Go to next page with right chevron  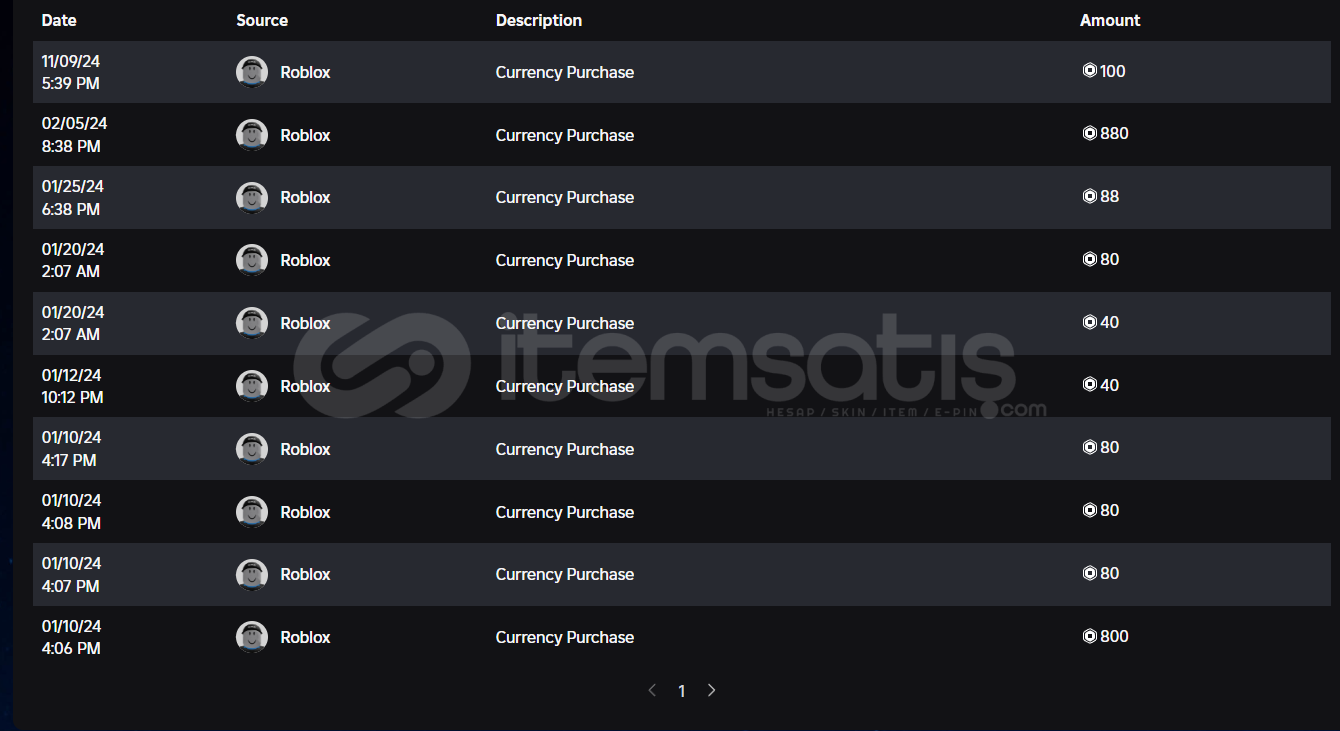pyautogui.click(x=711, y=690)
